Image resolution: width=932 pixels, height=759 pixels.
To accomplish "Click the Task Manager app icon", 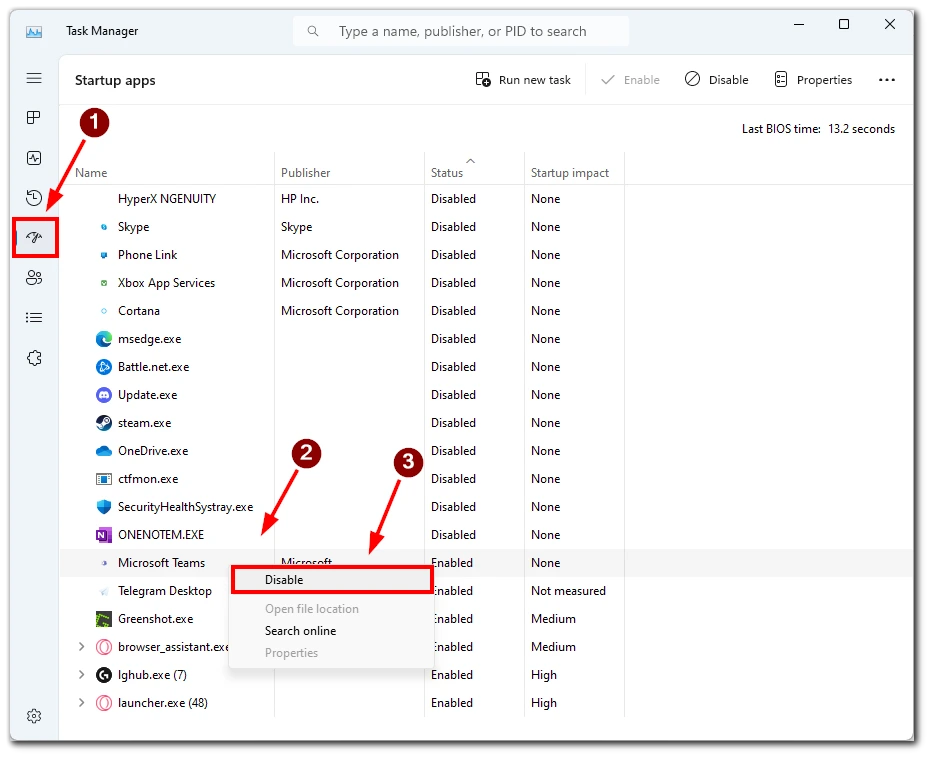I will (34, 32).
